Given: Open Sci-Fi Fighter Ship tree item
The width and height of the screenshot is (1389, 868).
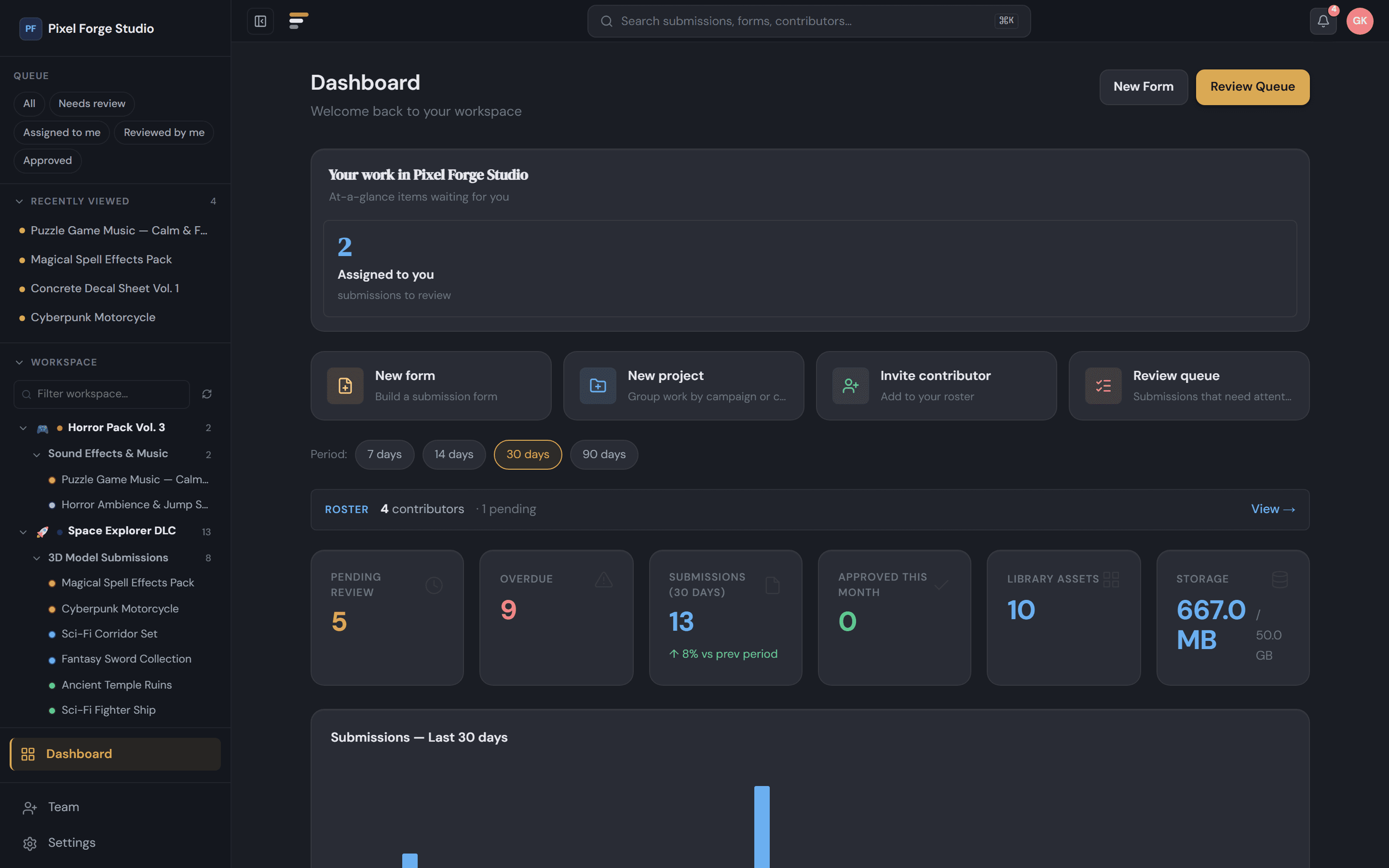Looking at the screenshot, I should click(109, 710).
